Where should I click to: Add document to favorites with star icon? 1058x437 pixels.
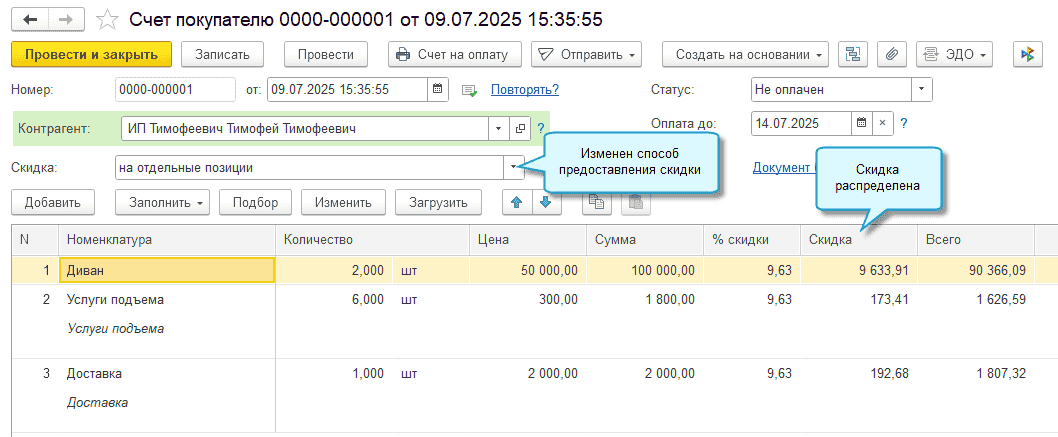(105, 19)
